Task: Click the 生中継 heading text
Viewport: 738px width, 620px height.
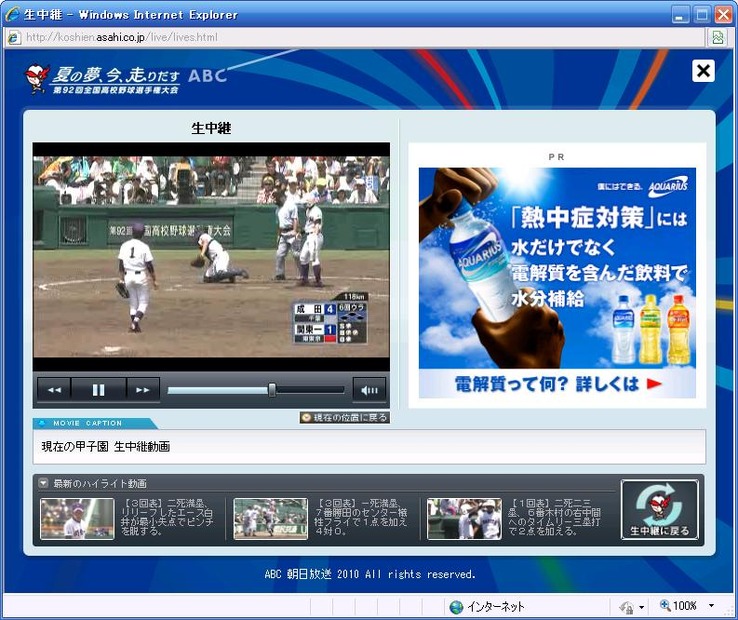Action: 211,128
